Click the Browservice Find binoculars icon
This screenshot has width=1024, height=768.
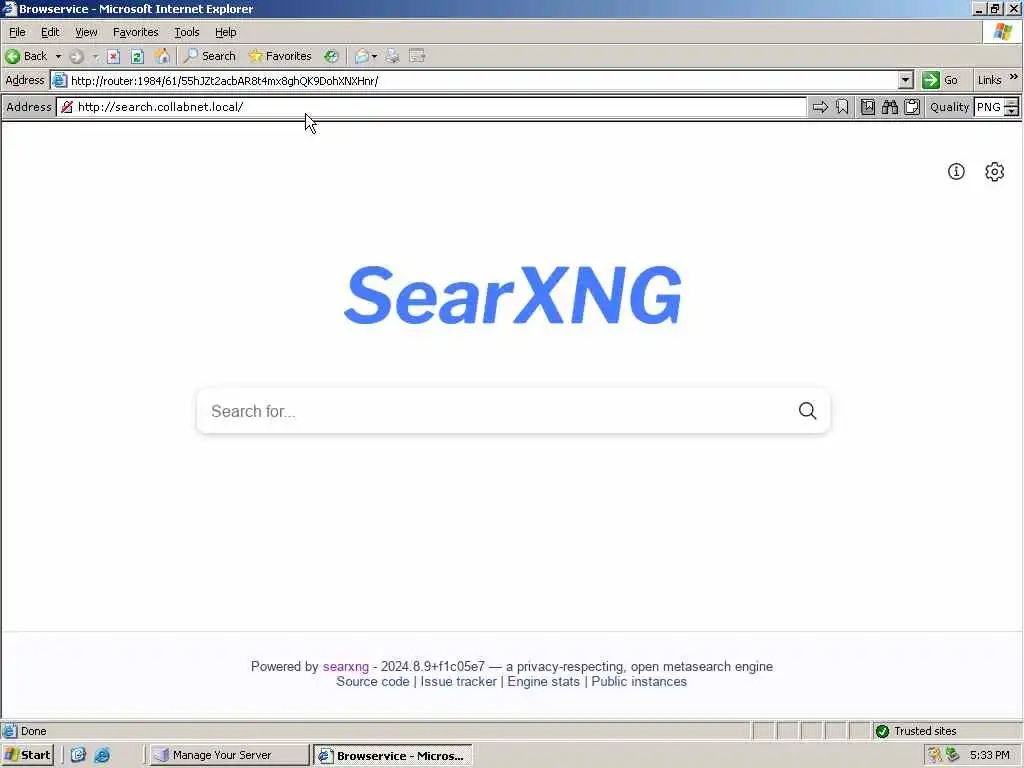(x=889, y=107)
